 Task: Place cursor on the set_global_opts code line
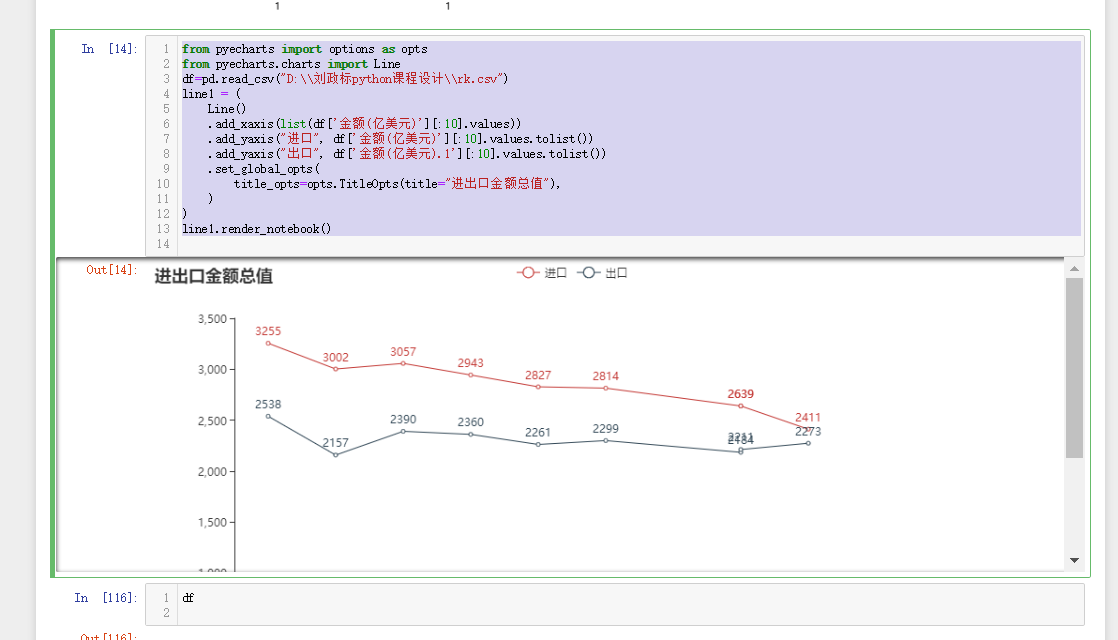tap(264, 168)
